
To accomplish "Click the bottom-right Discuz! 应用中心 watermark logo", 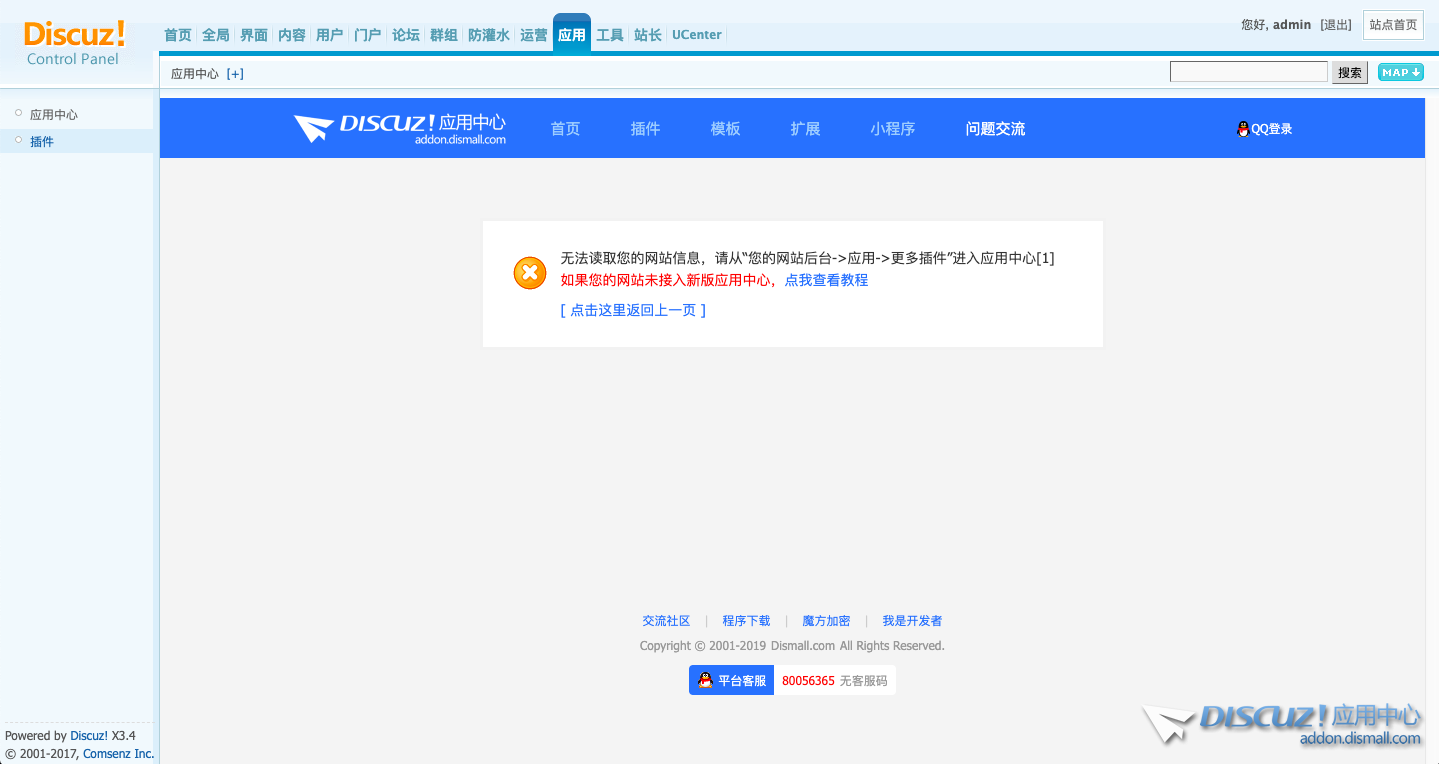I will pyautogui.click(x=1283, y=723).
